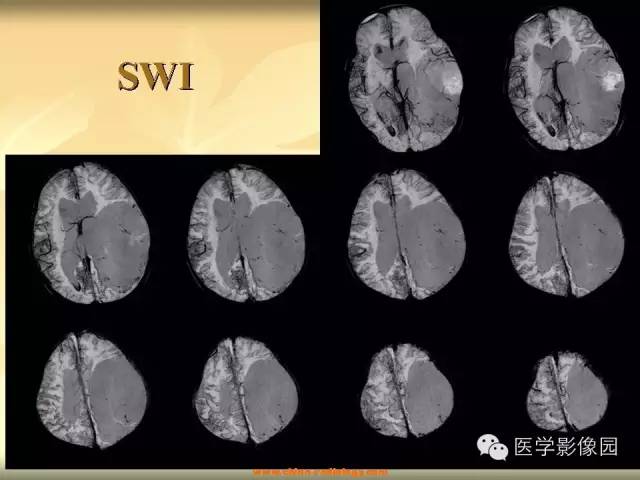Pick the second MRI slice in the bottom row
Screen dimensions: 640x480
(x=247, y=390)
